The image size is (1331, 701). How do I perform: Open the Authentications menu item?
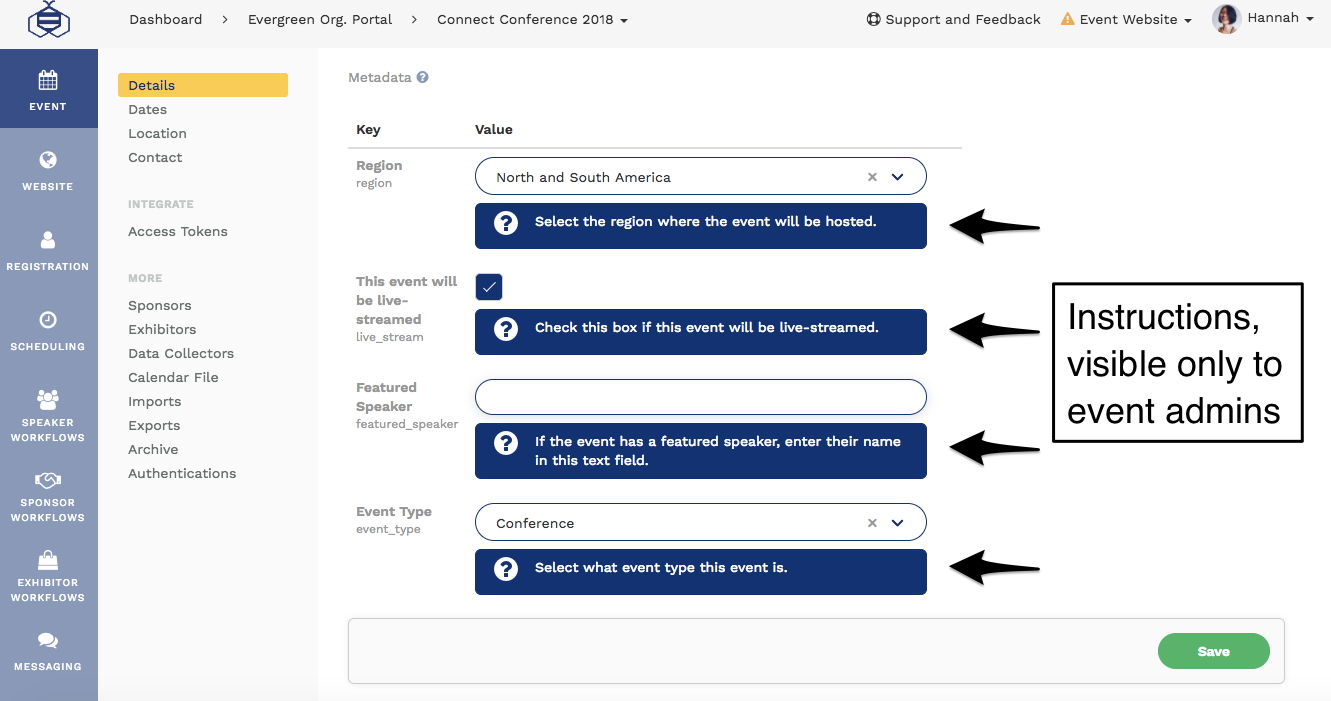[x=182, y=474]
